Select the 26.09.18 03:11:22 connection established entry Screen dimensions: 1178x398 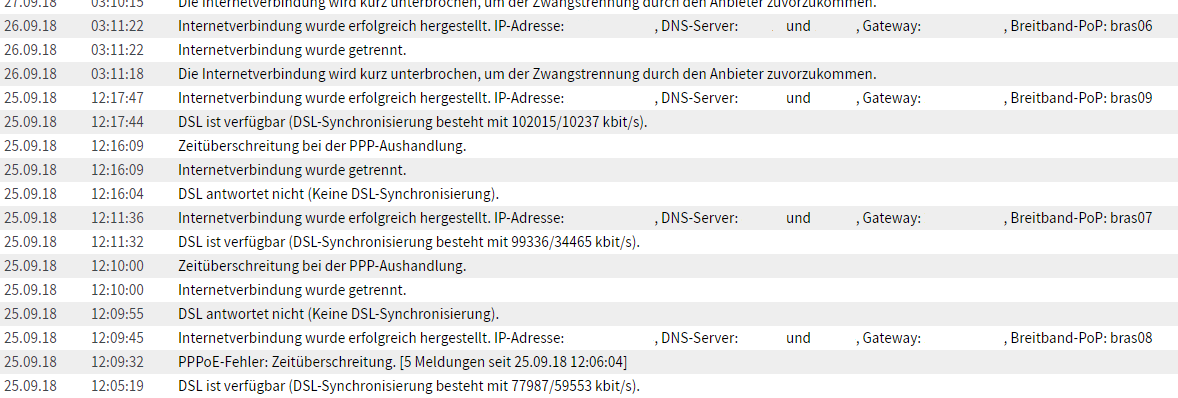tap(589, 26)
